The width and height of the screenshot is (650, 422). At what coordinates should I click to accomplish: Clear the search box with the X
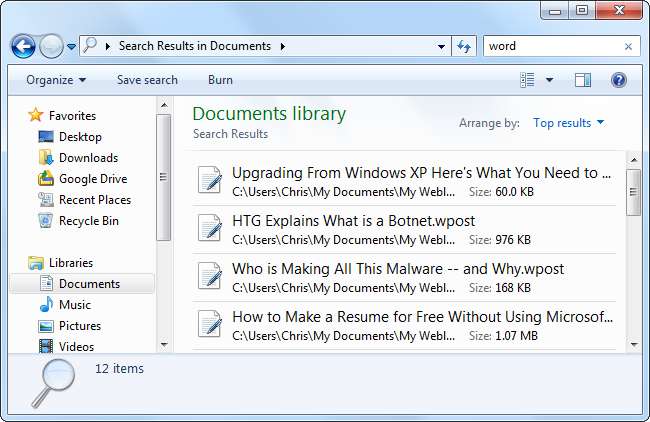628,46
